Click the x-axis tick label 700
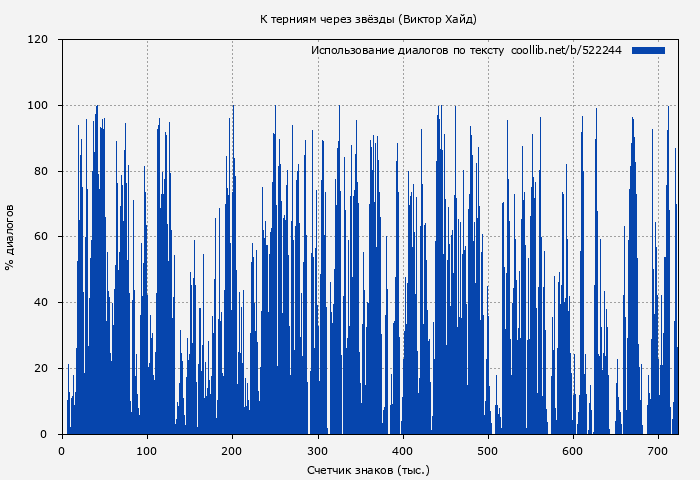700x480 pixels. point(657,450)
